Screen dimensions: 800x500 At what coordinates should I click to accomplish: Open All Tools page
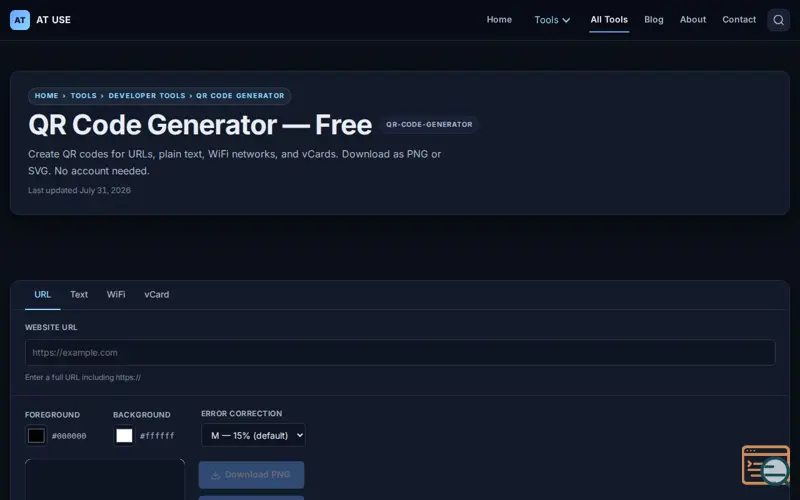coord(609,19)
